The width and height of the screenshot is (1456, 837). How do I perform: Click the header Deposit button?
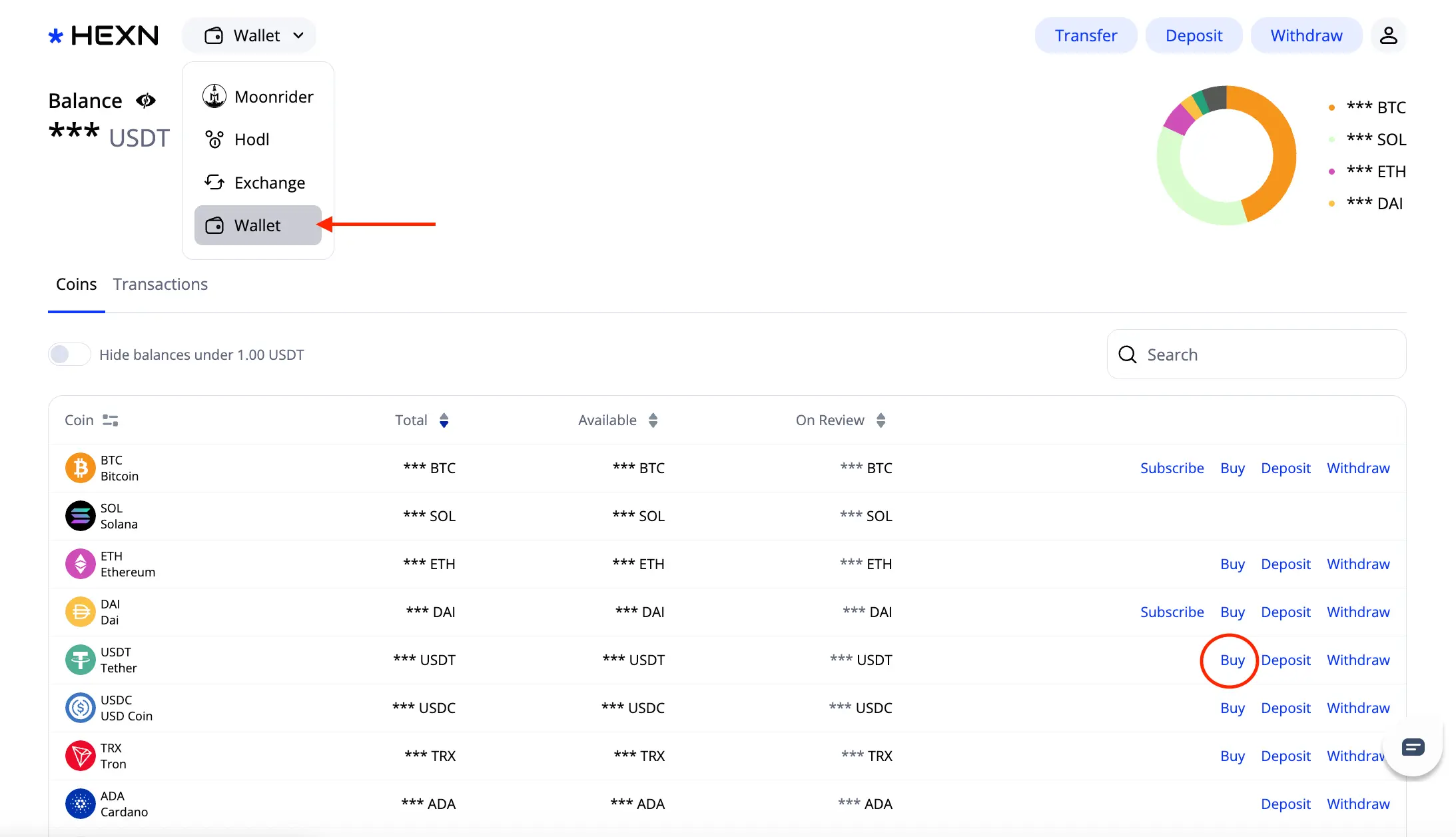pyautogui.click(x=1194, y=35)
